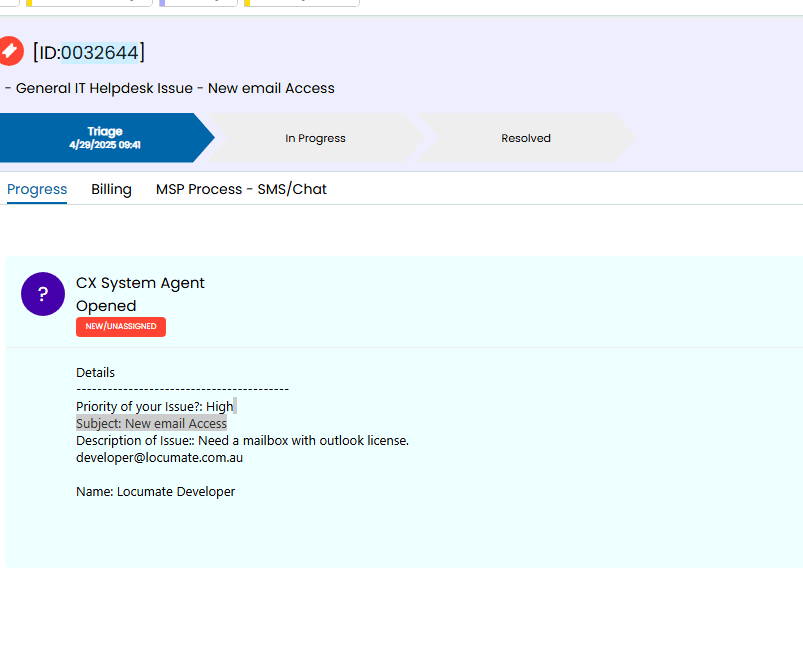
Task: Click the purple question mark avatar
Action: 43,294
